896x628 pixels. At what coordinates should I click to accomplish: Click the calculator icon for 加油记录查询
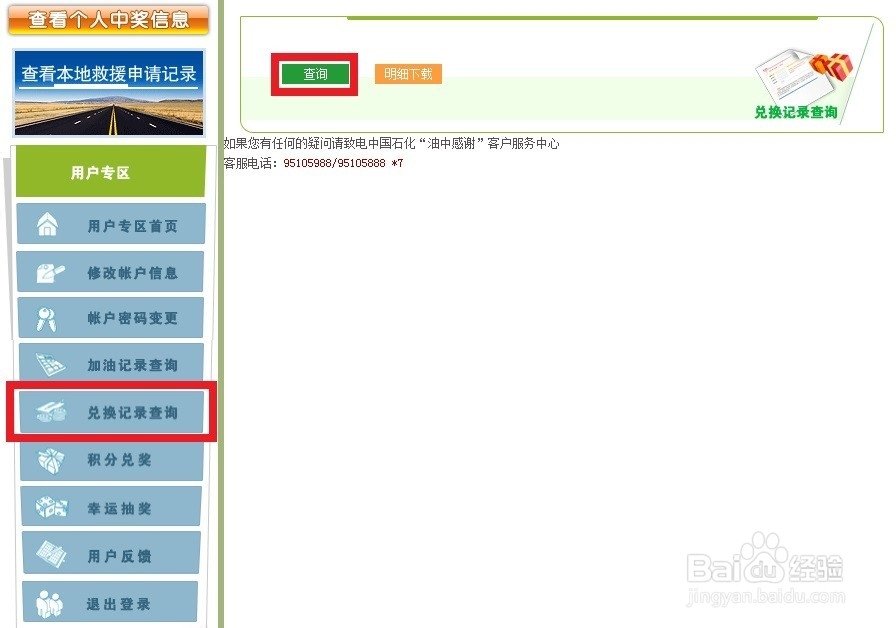point(50,365)
